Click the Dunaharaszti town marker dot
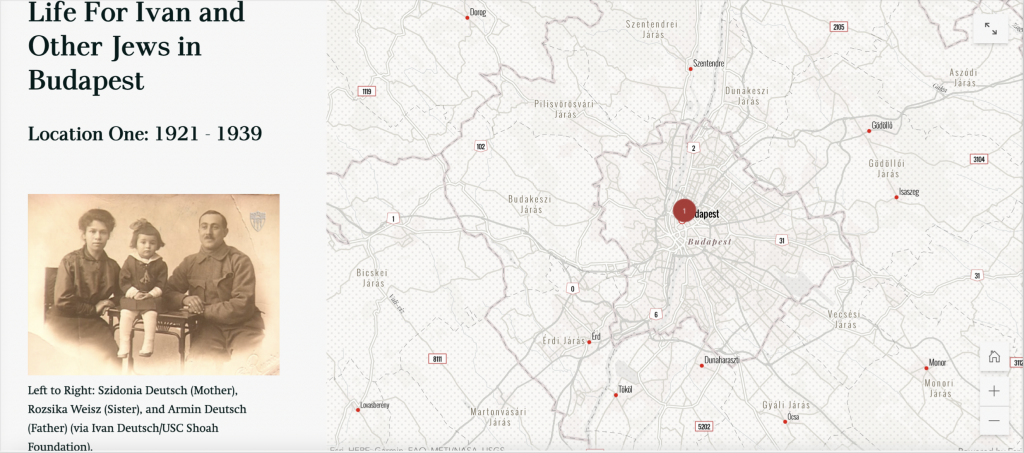The image size is (1024, 453). point(702,366)
